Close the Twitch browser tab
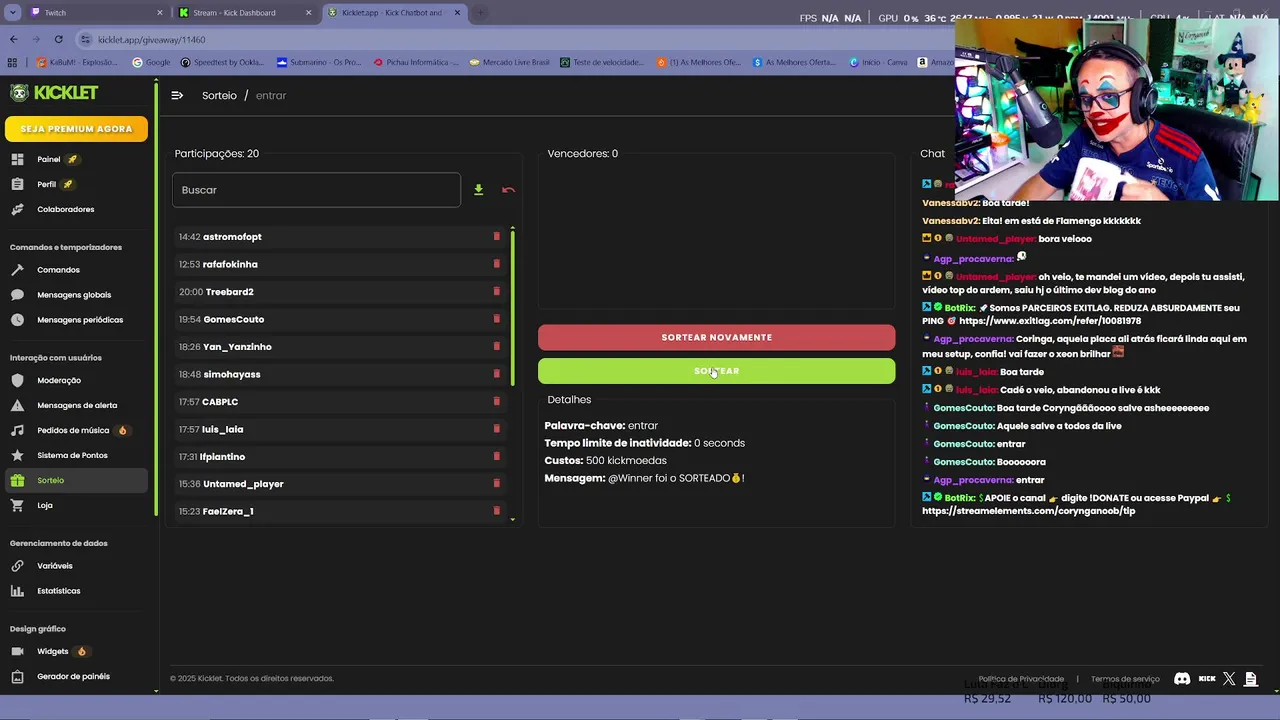 (x=159, y=13)
